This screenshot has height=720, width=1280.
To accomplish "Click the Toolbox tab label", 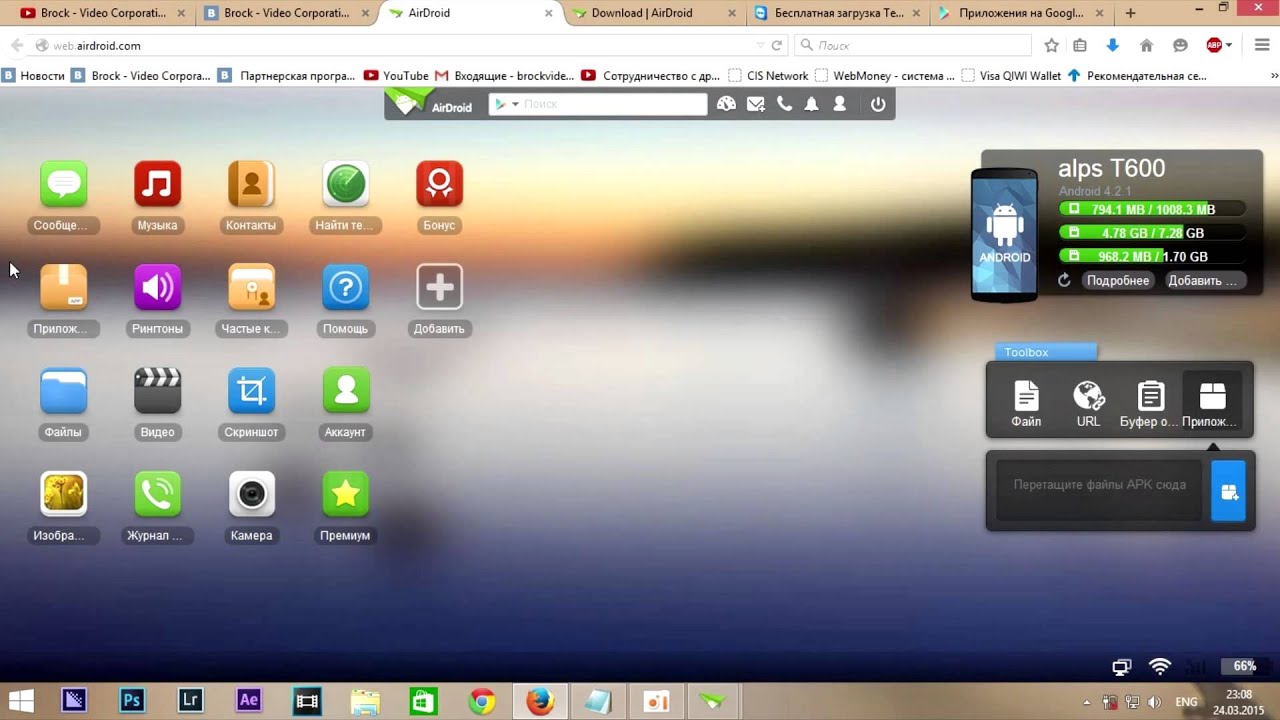I will pos(1046,352).
